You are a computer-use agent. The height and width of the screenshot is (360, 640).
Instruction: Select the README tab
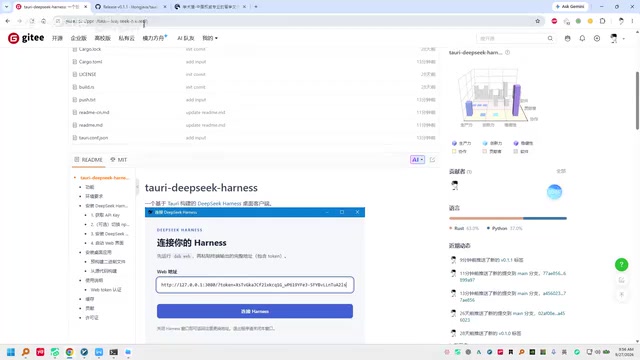pos(88,160)
